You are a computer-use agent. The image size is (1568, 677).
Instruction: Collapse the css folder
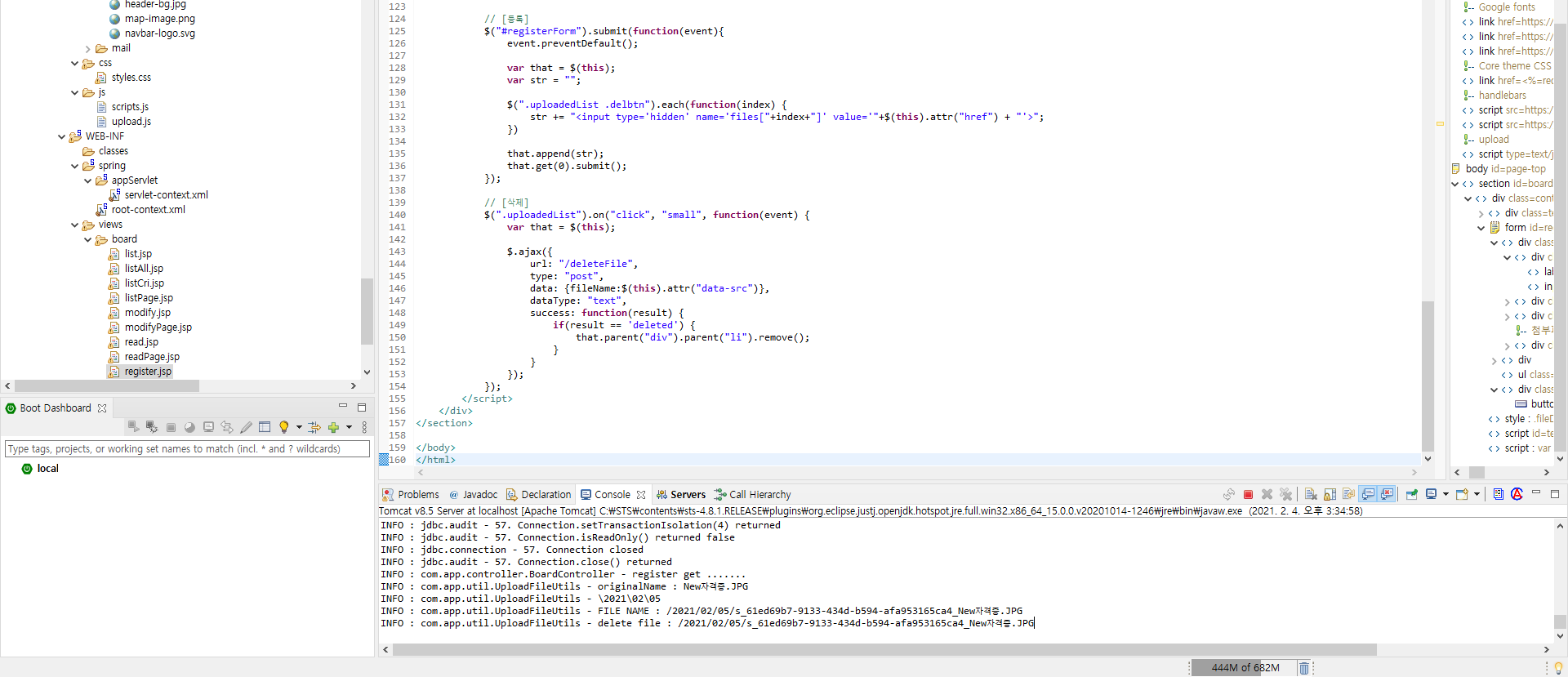(75, 63)
